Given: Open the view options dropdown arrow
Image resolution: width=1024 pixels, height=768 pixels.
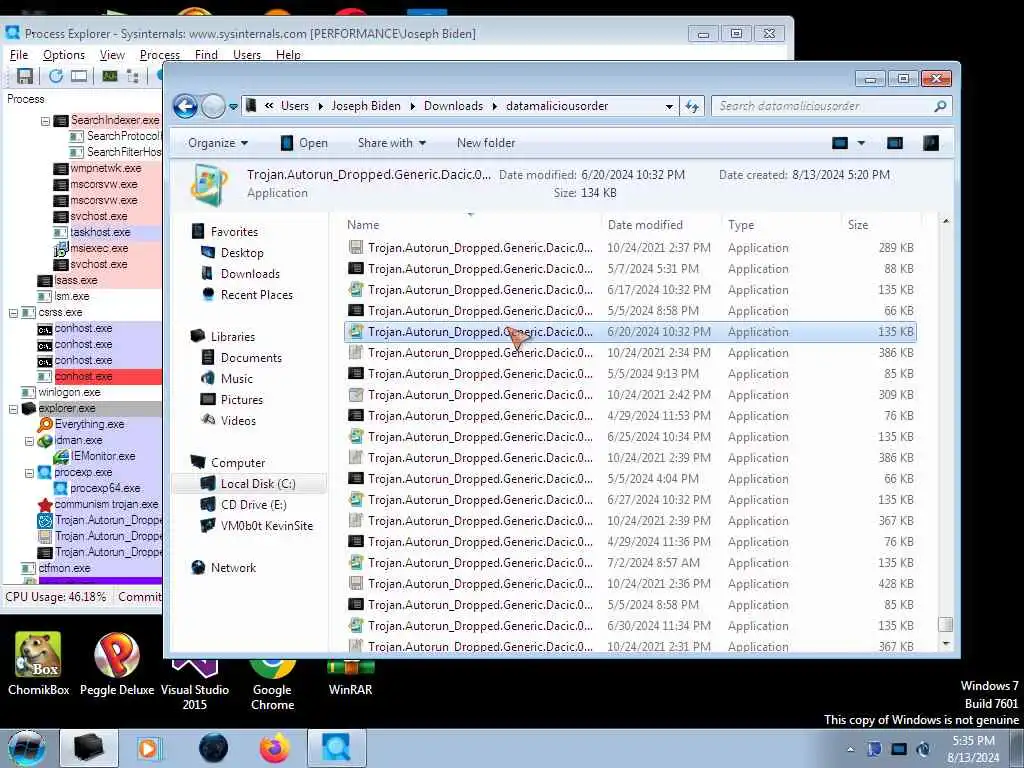Looking at the screenshot, I should [861, 143].
